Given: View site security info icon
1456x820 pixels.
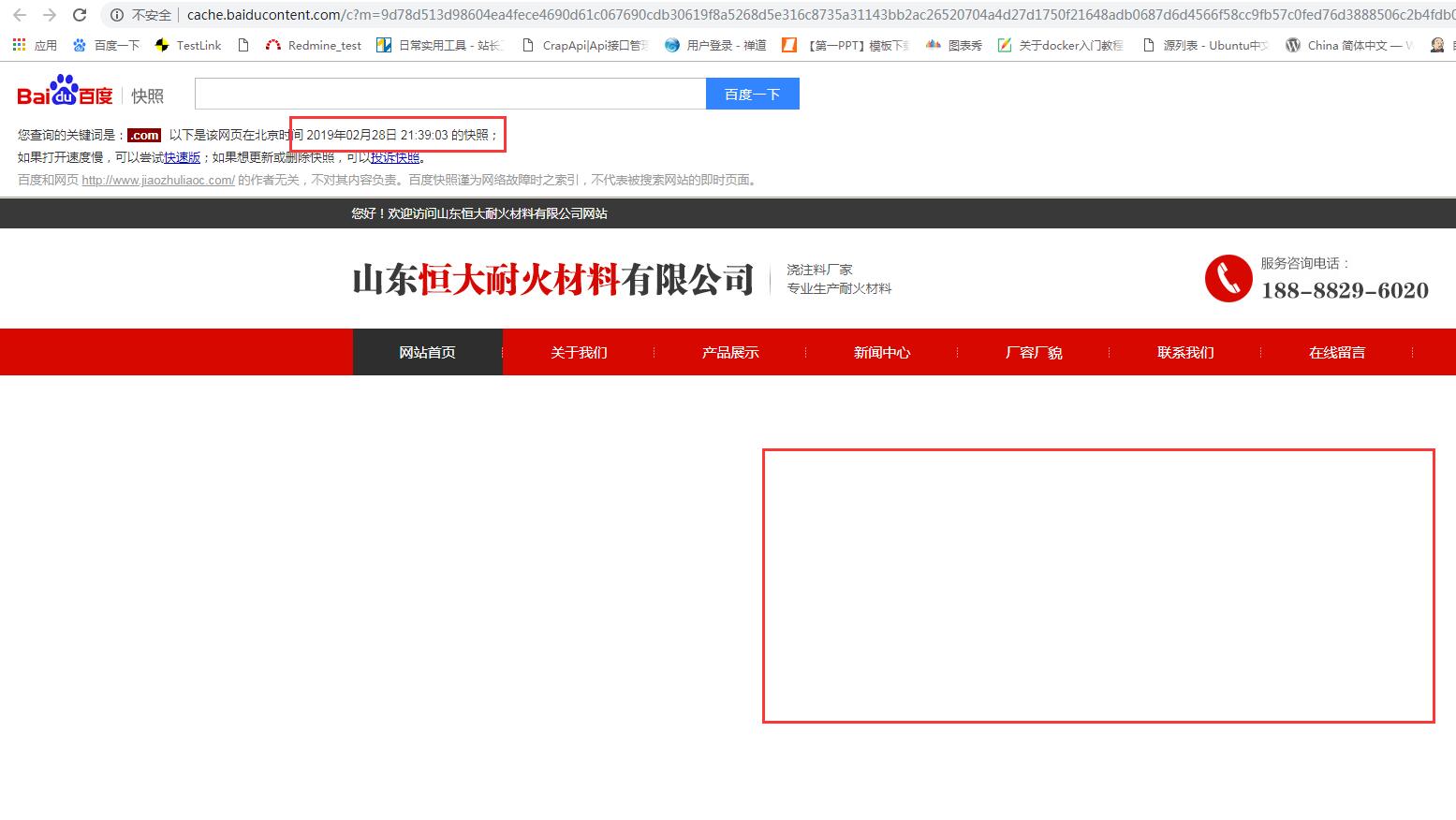Looking at the screenshot, I should [117, 15].
